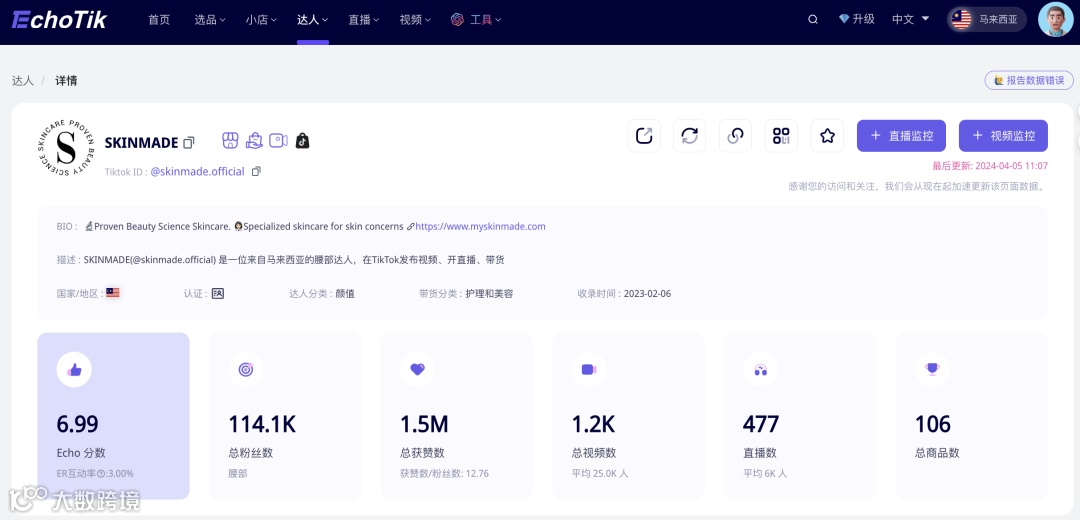This screenshot has width=1080, height=520.
Task: Click the 护理和美容 category value
Action: [x=489, y=293]
